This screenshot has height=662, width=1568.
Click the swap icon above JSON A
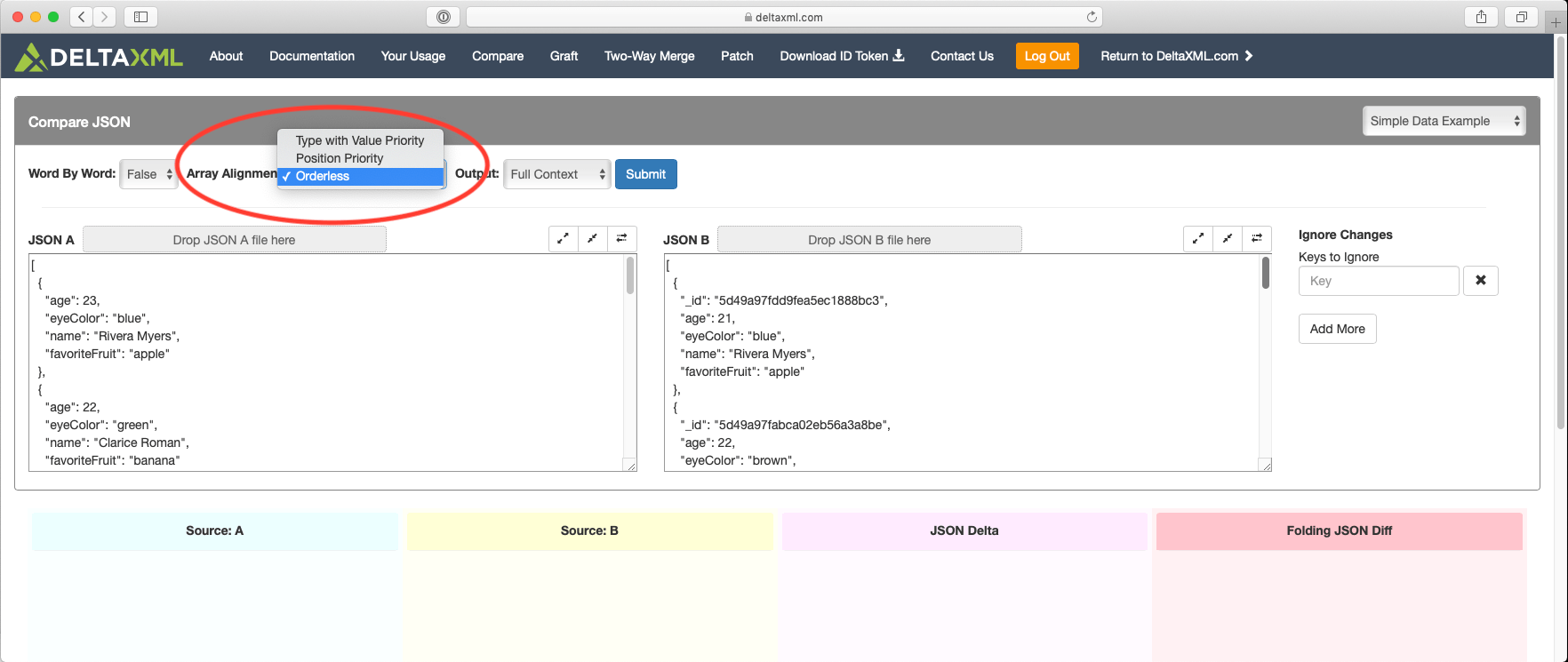pos(621,238)
